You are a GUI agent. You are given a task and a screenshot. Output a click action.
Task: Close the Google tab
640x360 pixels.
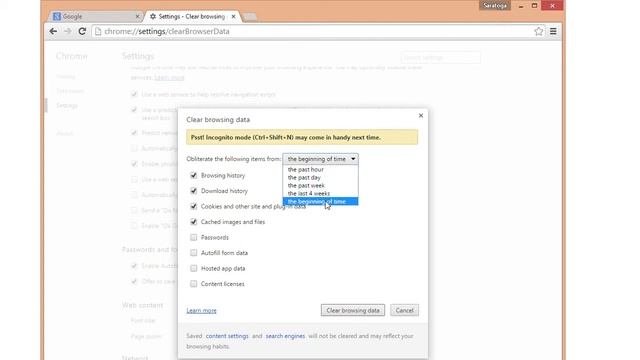(137, 17)
